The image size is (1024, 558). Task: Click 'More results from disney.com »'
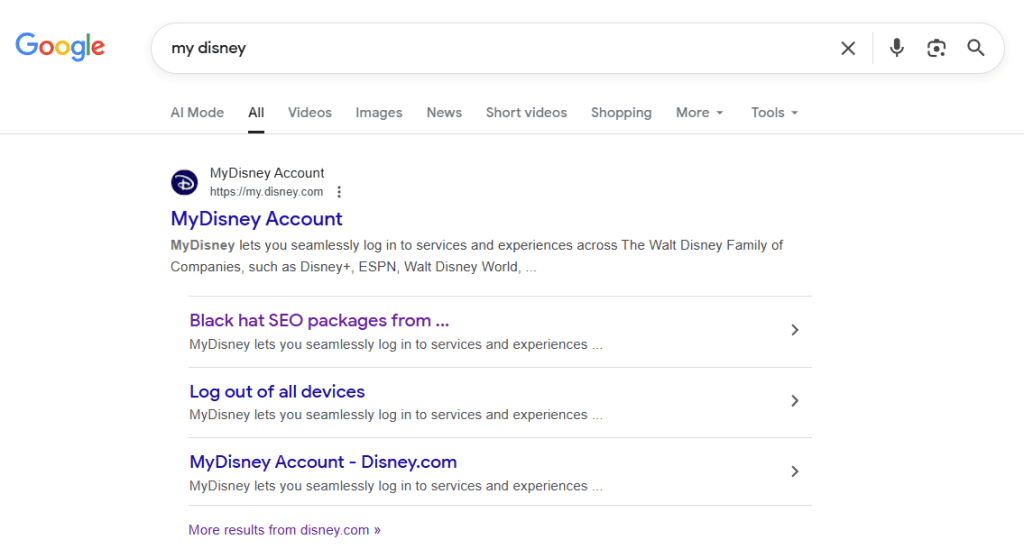coord(285,530)
